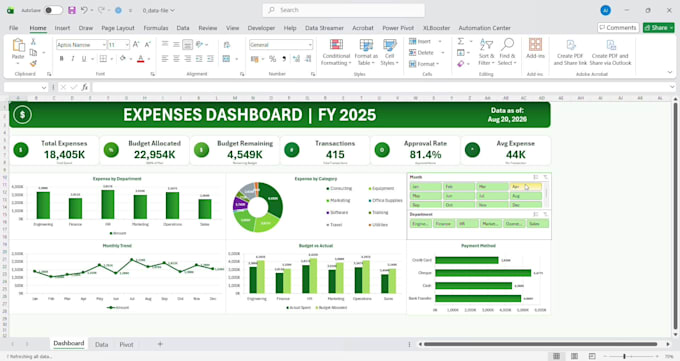Click the Search box in title bar

(x=343, y=10)
